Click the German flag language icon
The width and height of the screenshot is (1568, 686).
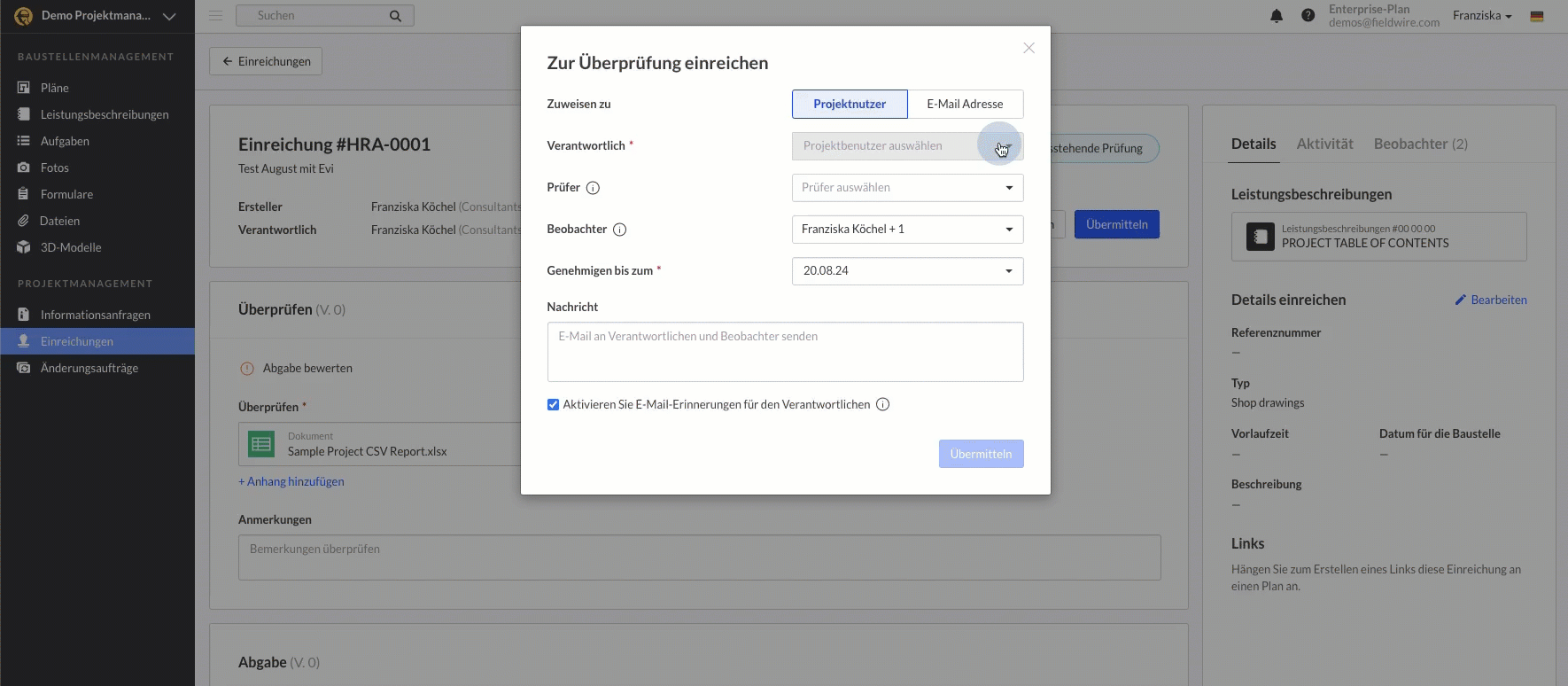pos(1537,16)
